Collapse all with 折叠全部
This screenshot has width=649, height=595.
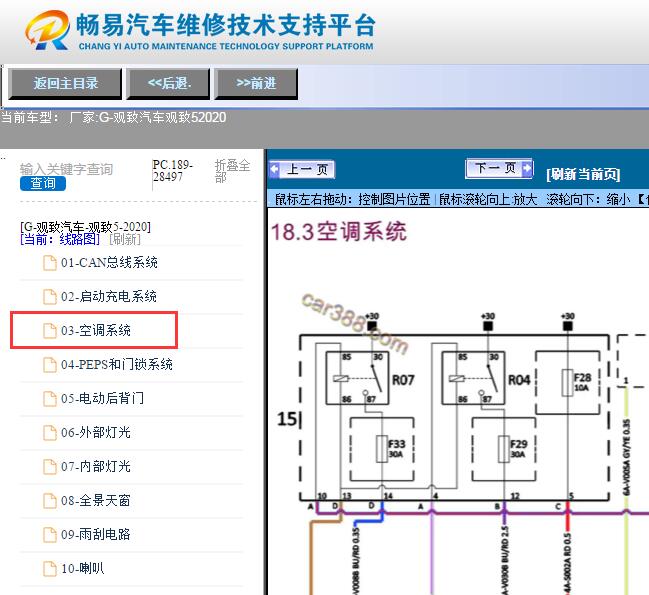click(232, 171)
